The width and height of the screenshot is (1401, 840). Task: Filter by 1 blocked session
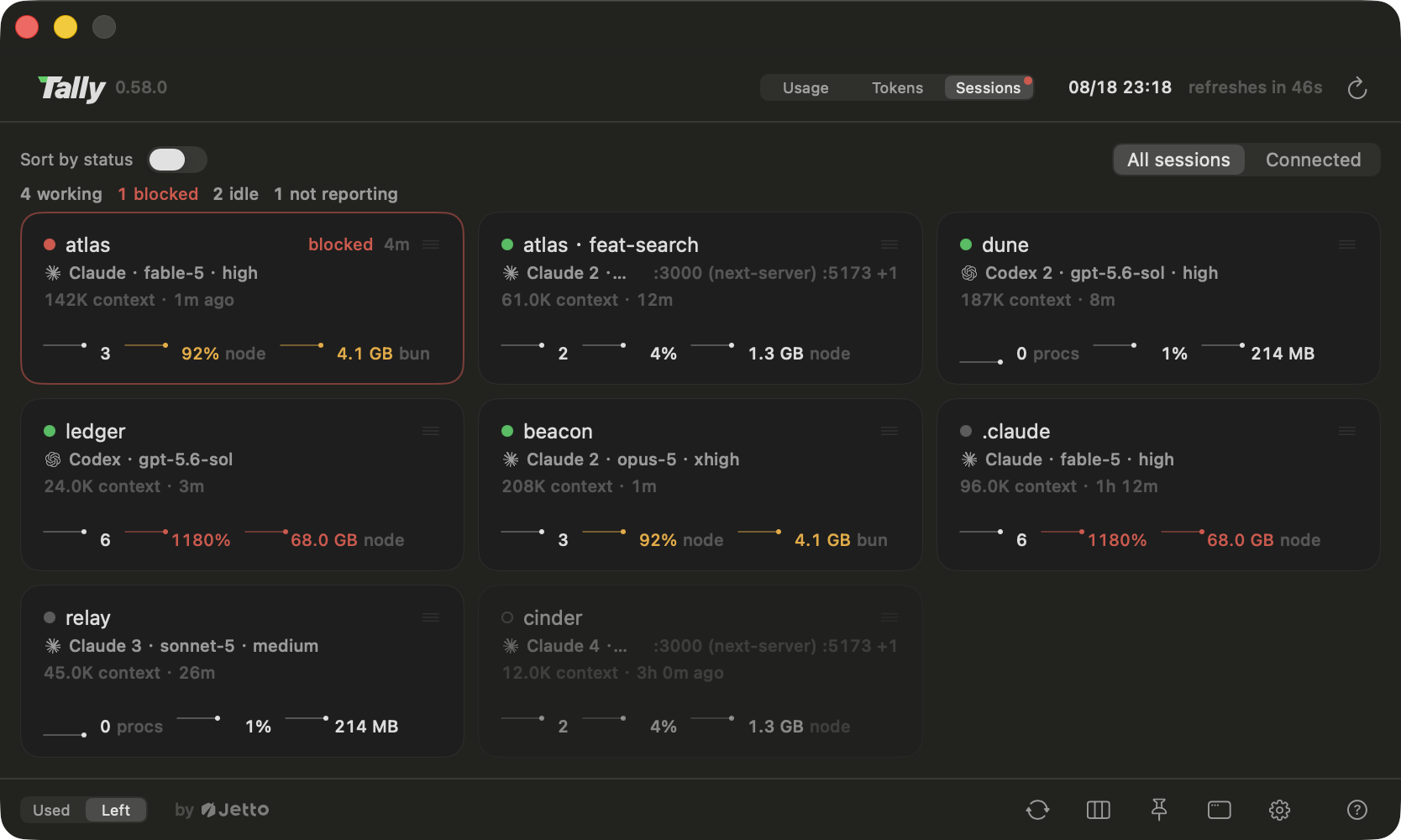tap(158, 194)
